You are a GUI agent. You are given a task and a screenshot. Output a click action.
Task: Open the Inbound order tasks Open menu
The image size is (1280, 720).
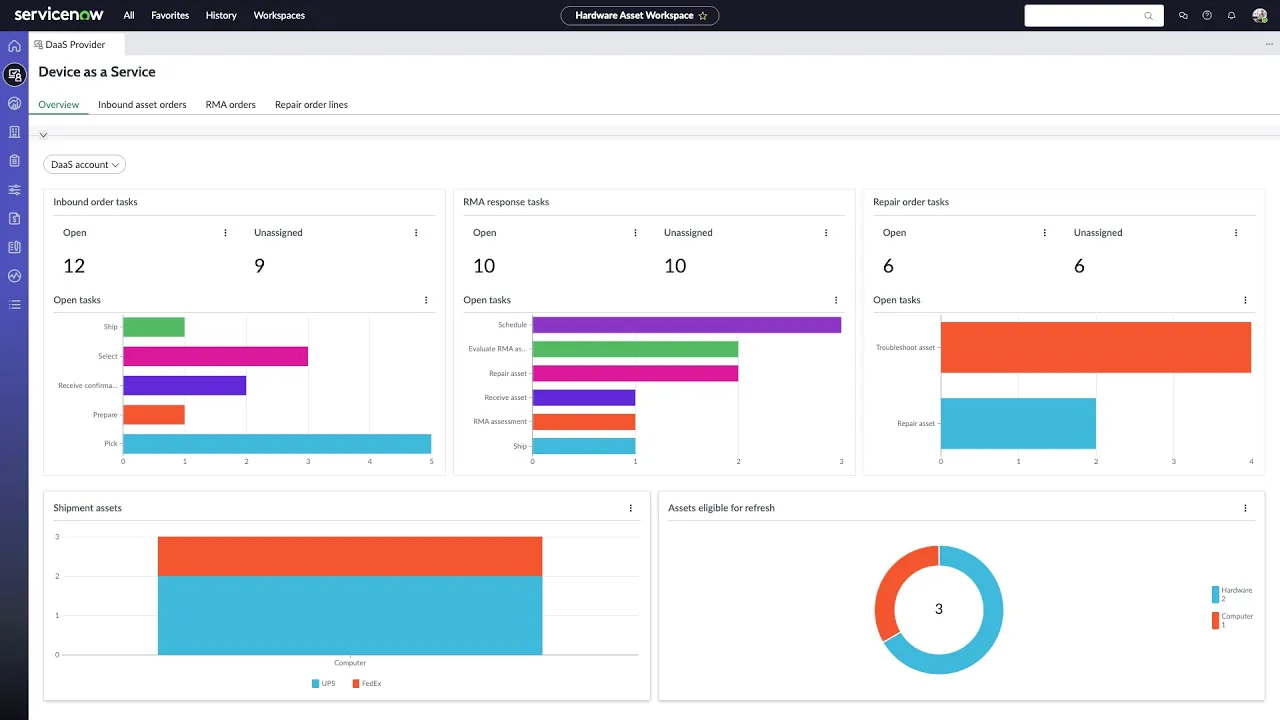(225, 232)
